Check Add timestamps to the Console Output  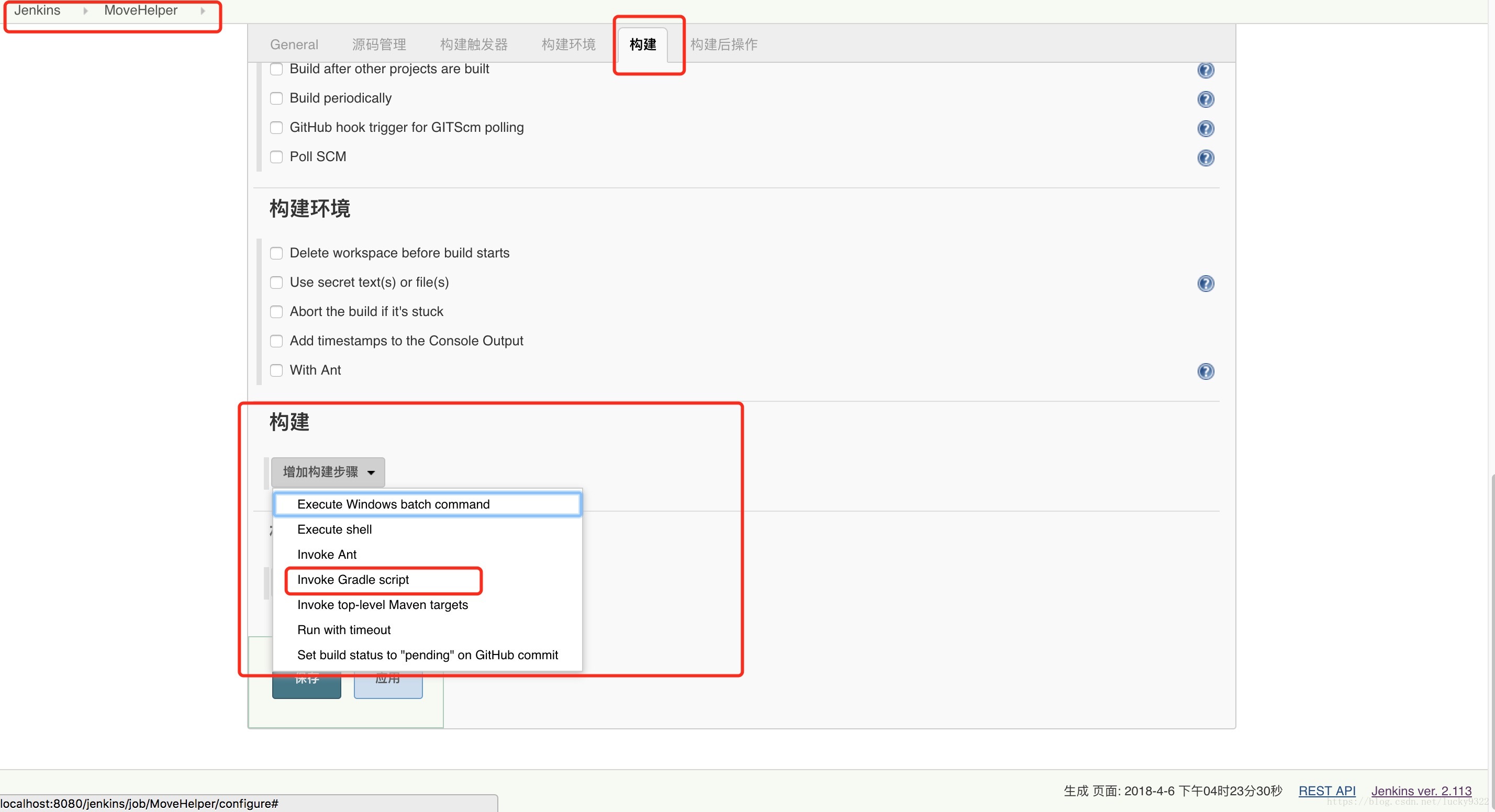pos(276,341)
